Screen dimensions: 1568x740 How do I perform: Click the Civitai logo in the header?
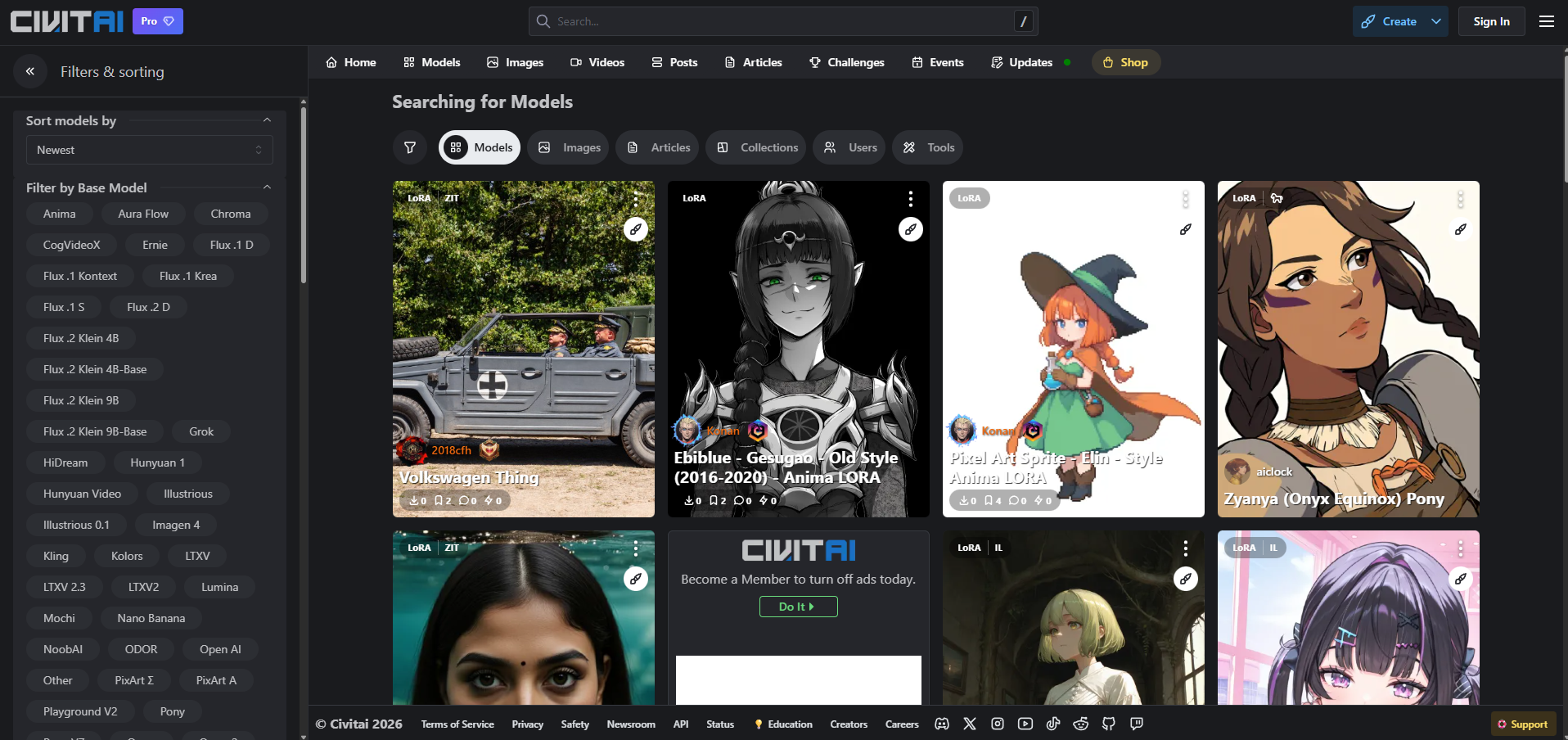(67, 21)
